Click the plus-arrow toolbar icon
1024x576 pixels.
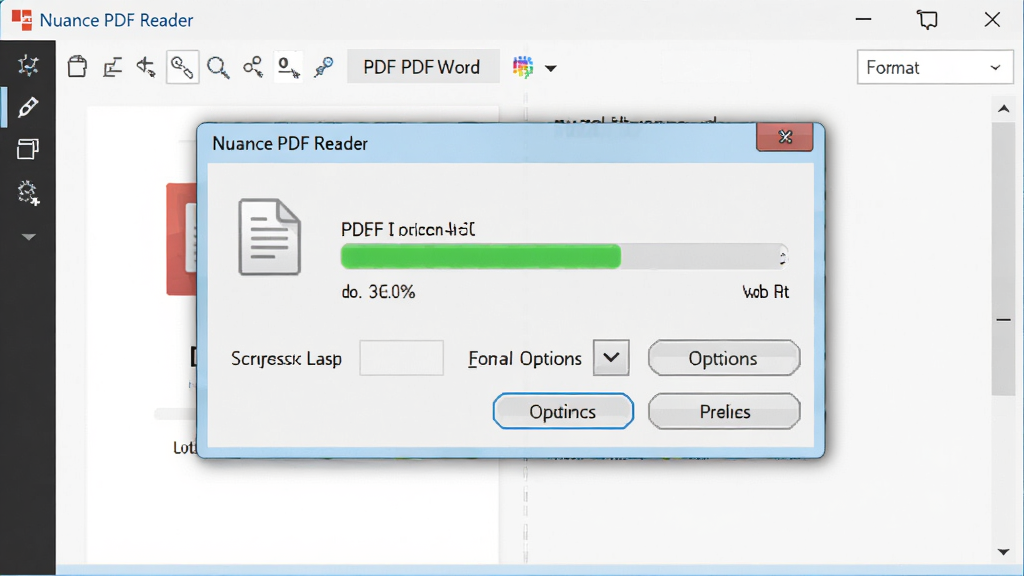click(x=146, y=67)
